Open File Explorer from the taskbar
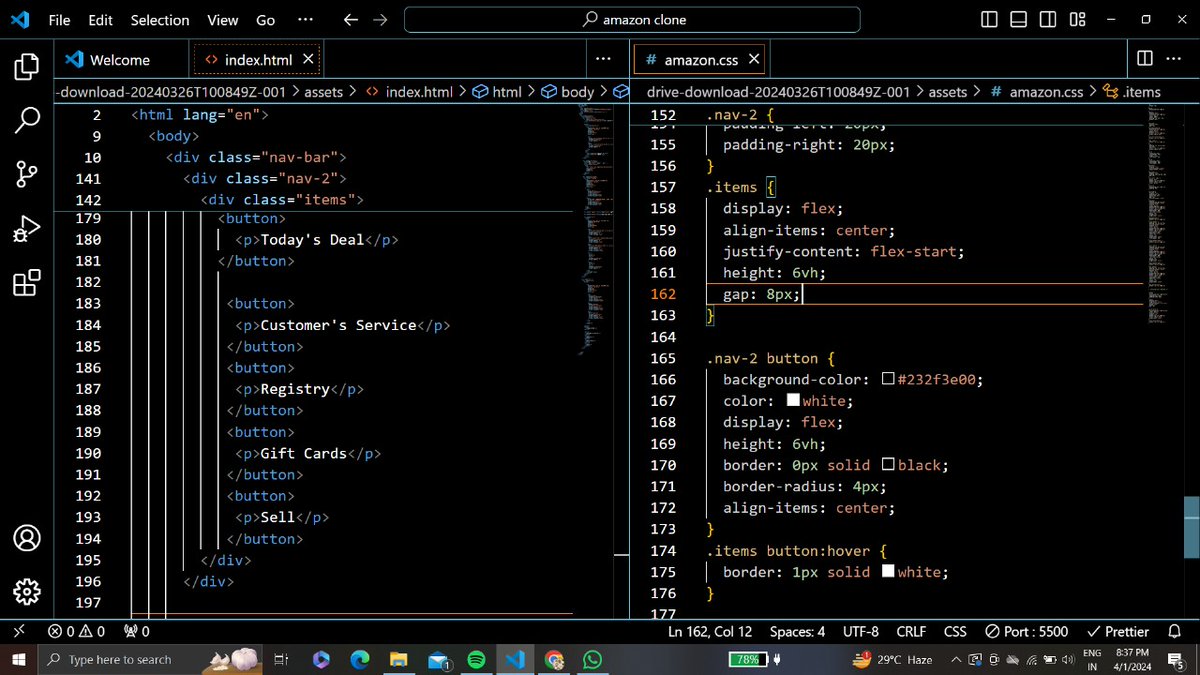 (399, 660)
